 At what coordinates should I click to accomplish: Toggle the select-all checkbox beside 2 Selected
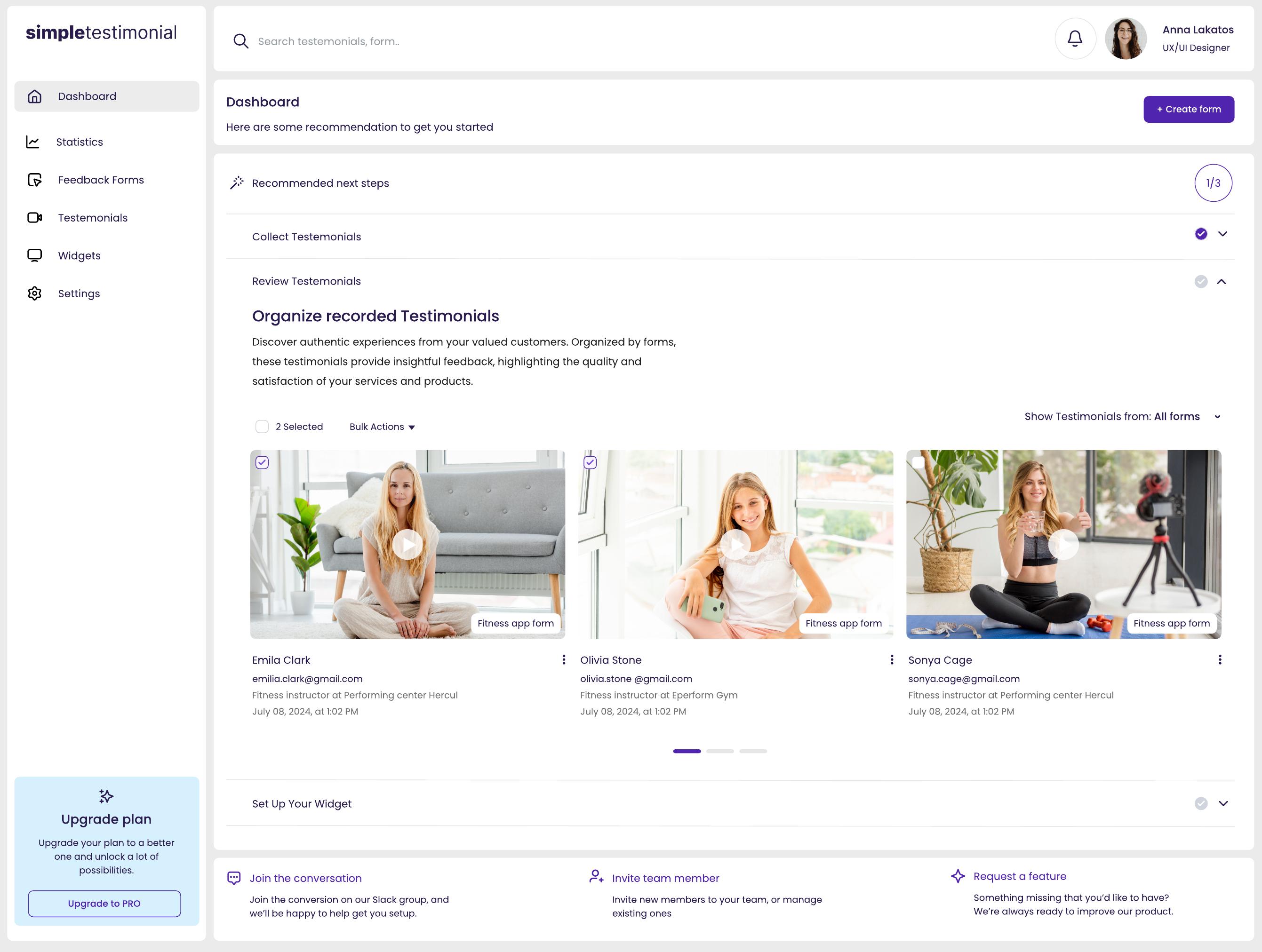(x=262, y=427)
